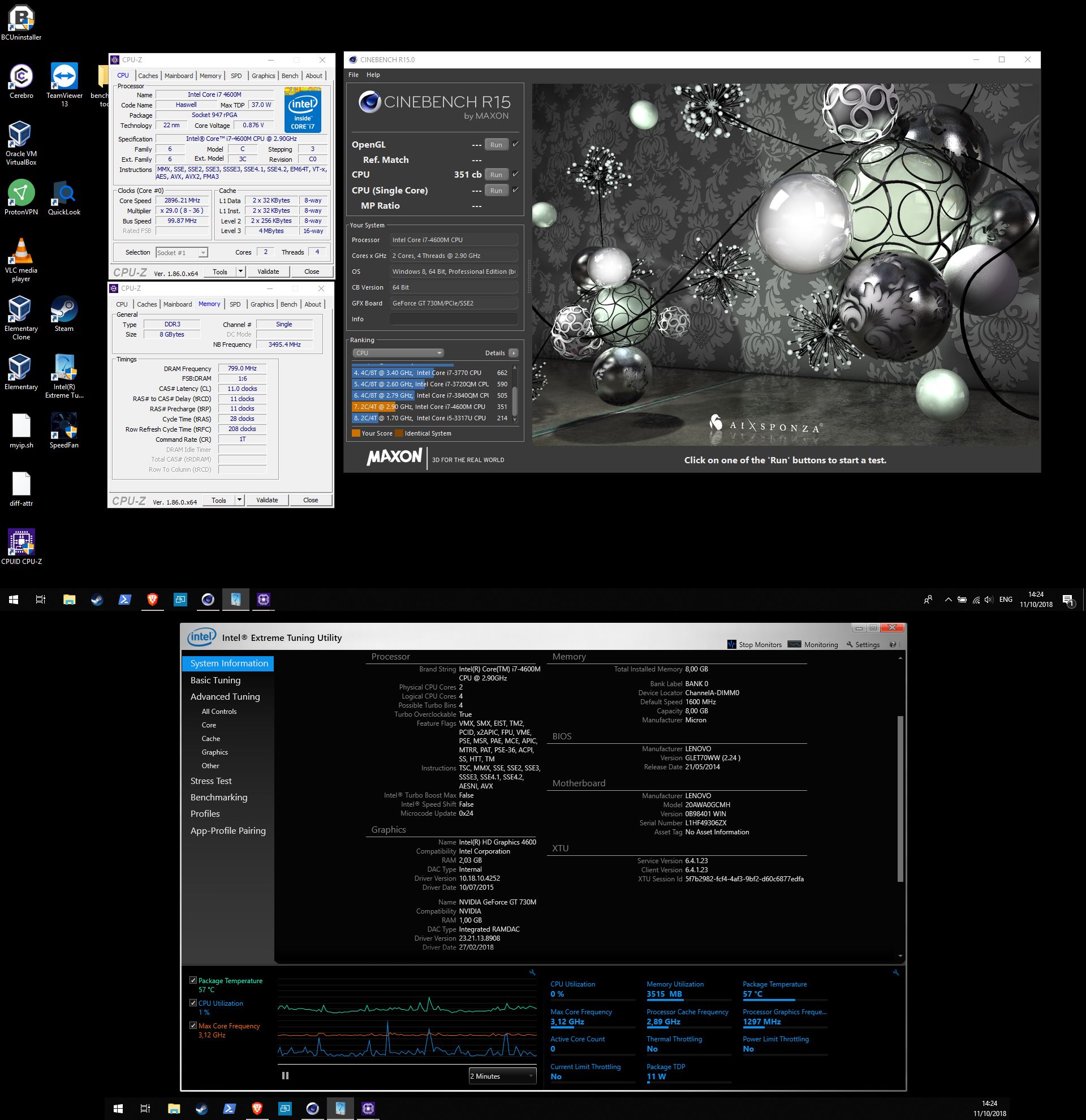Toggle the OpenGL test checkbox in Cinebench
The image size is (1086, 1120).
click(x=515, y=144)
